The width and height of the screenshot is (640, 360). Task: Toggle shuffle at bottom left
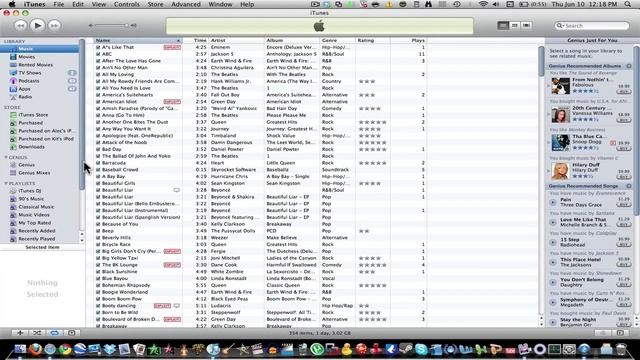coord(37,333)
